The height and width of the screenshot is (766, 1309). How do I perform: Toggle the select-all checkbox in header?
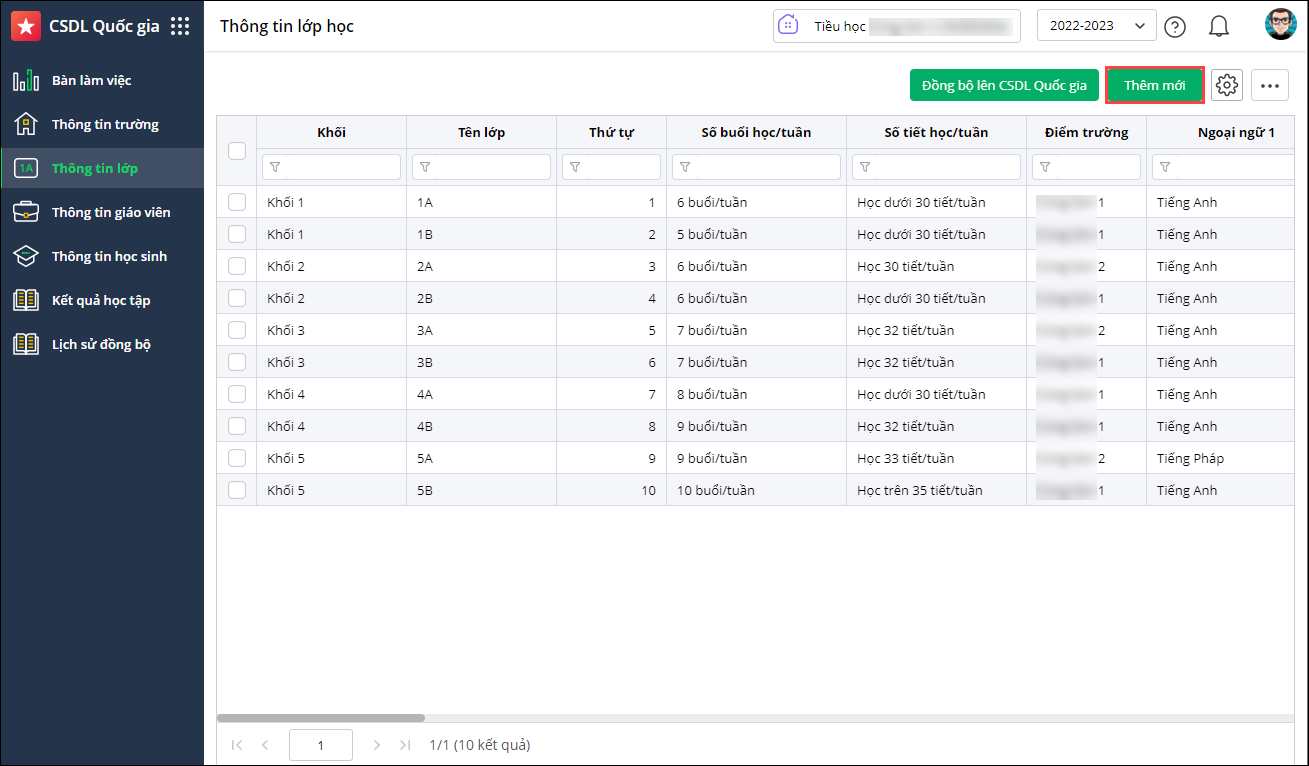pyautogui.click(x=237, y=151)
